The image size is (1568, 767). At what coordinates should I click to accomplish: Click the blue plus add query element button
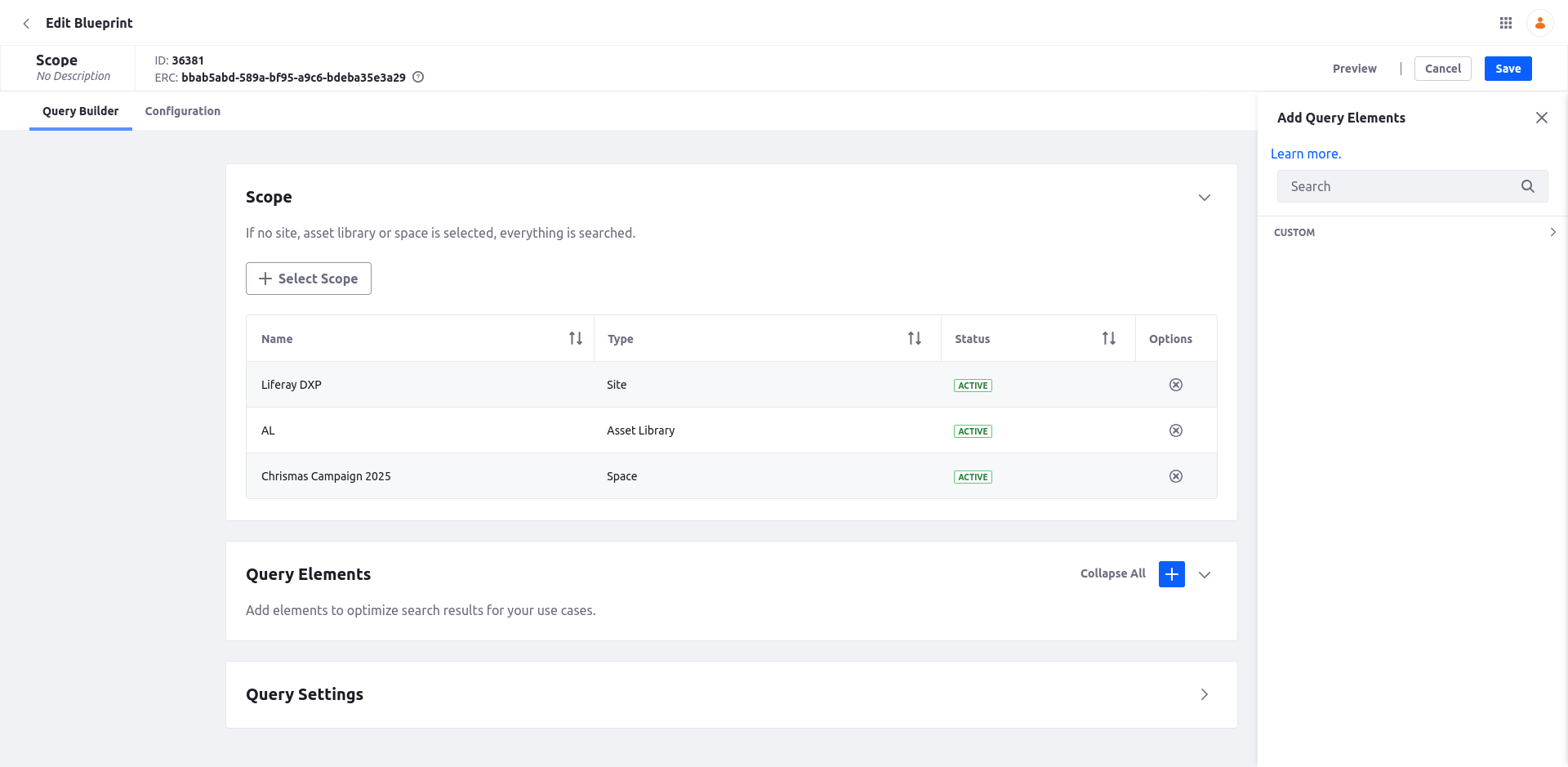click(x=1171, y=574)
